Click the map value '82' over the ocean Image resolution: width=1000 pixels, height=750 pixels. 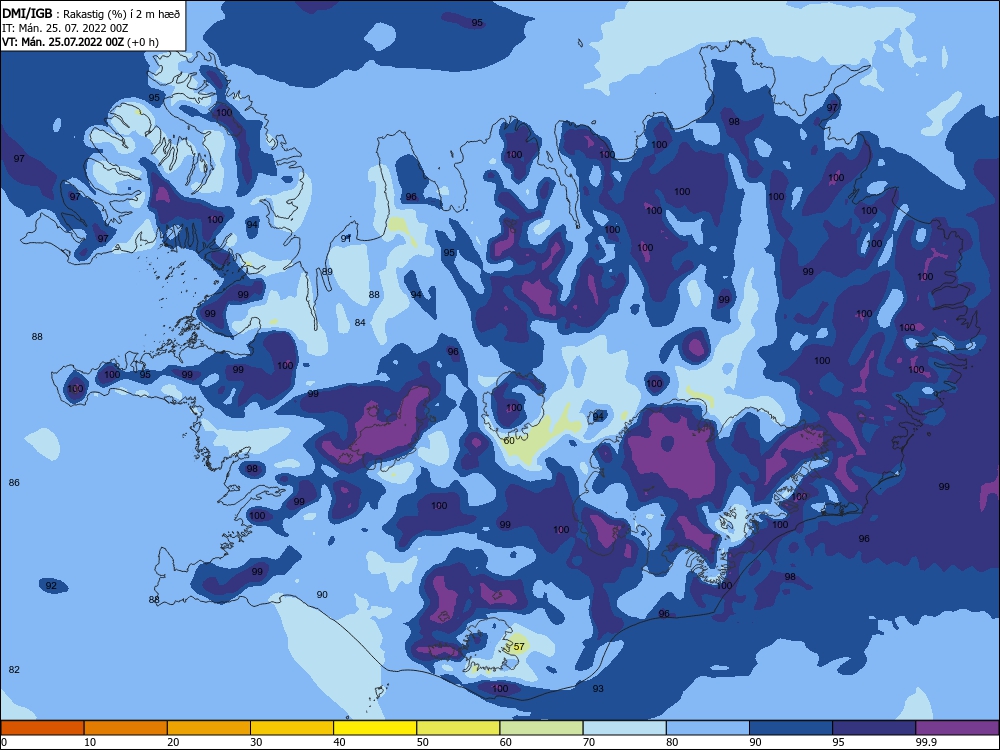14,670
